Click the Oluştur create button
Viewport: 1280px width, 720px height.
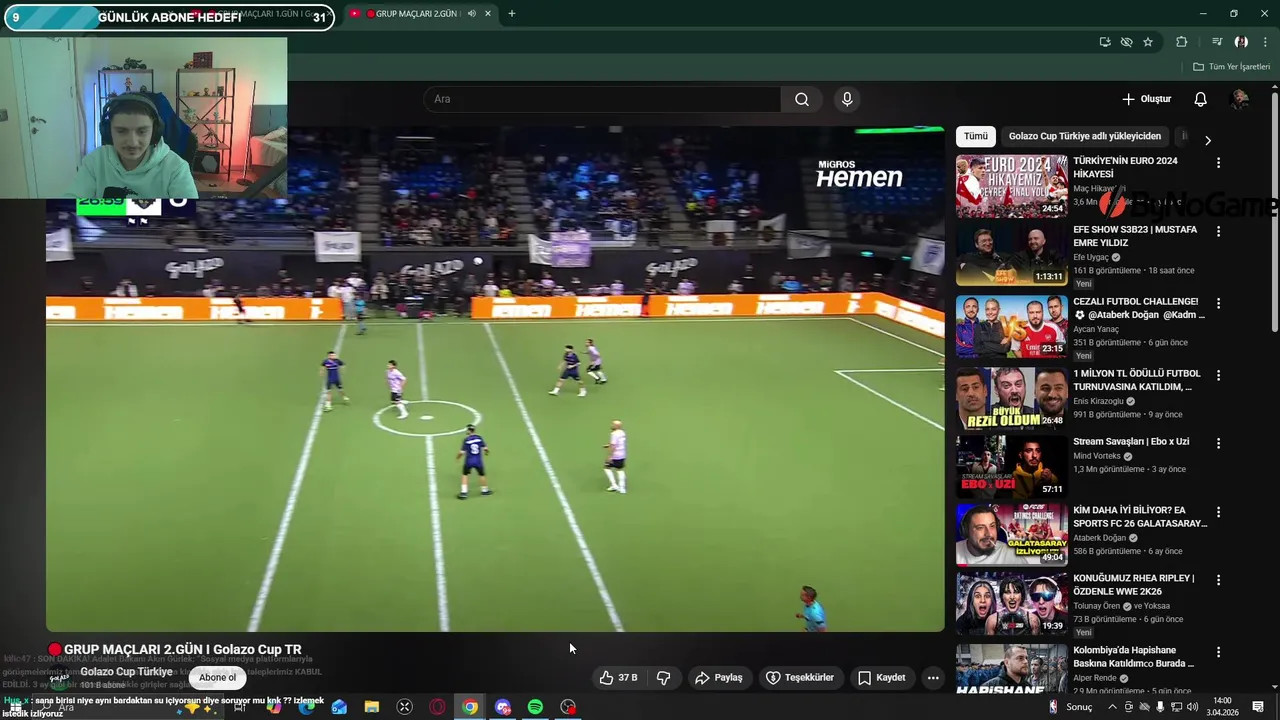point(1146,99)
